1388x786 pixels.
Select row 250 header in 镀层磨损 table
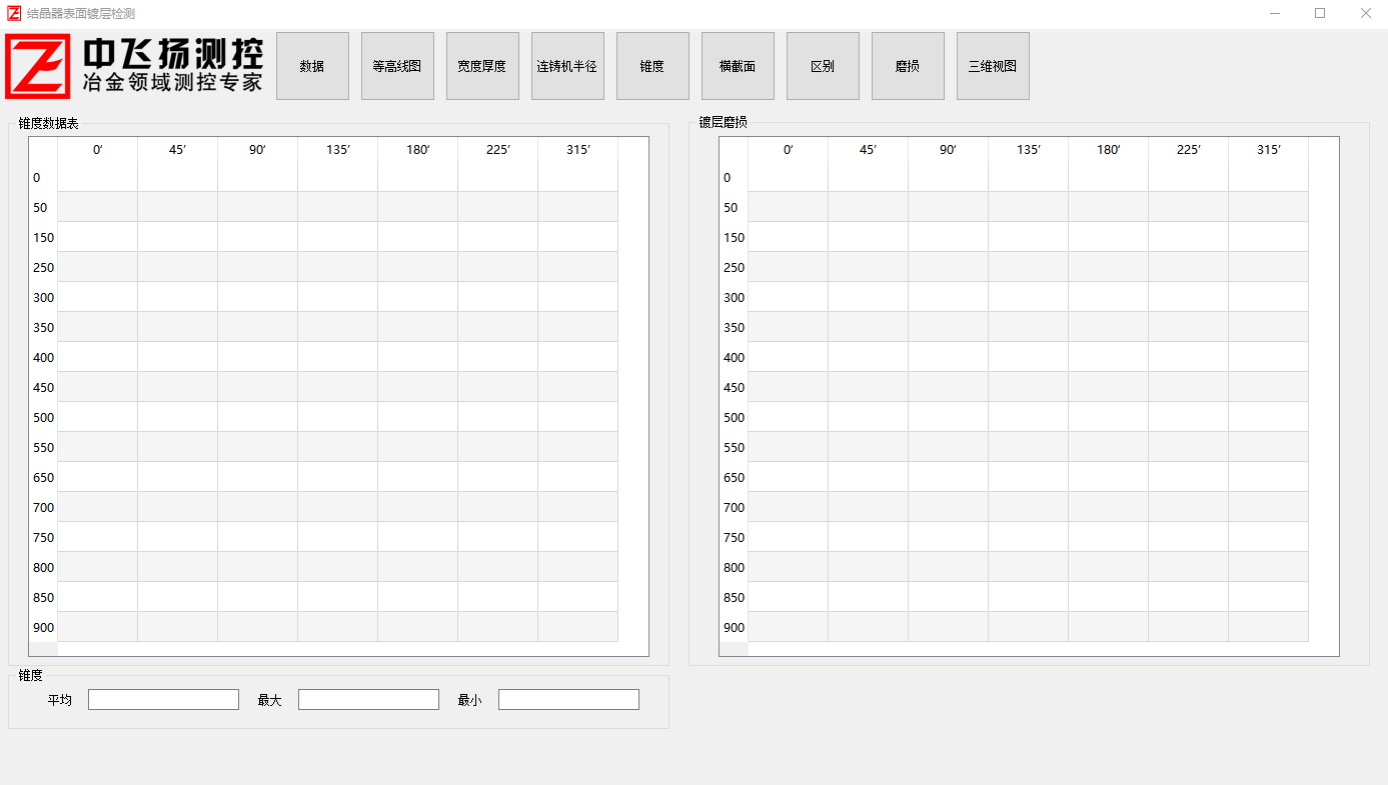(x=733, y=267)
